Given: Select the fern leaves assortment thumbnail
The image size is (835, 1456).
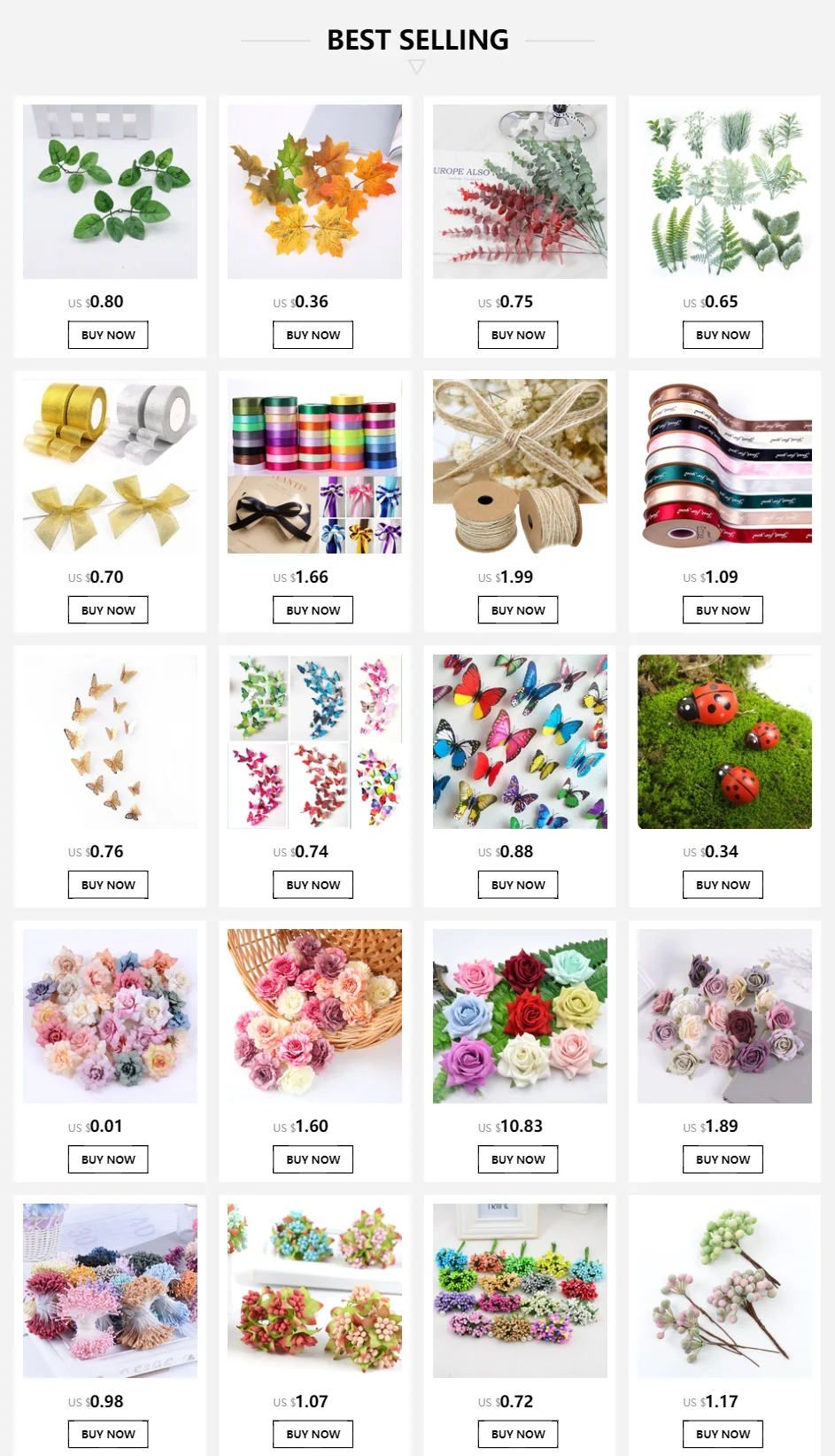Looking at the screenshot, I should point(724,191).
